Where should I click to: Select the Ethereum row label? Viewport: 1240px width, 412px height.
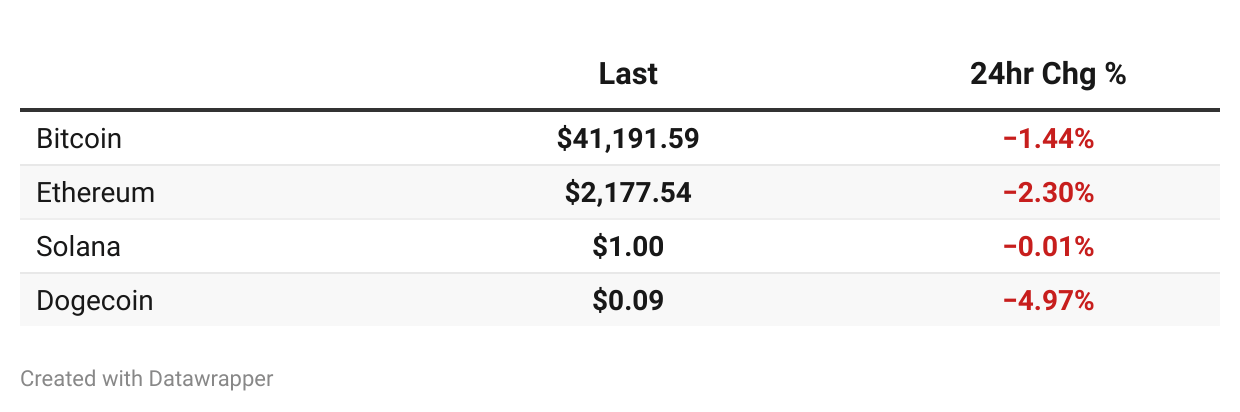tap(96, 193)
